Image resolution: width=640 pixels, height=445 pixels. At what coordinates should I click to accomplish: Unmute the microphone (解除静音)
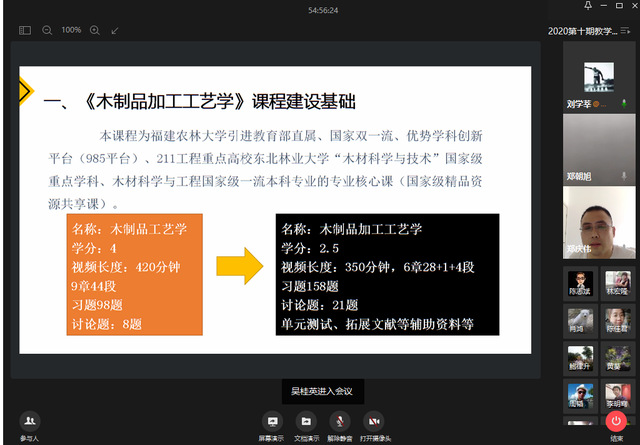coord(340,427)
